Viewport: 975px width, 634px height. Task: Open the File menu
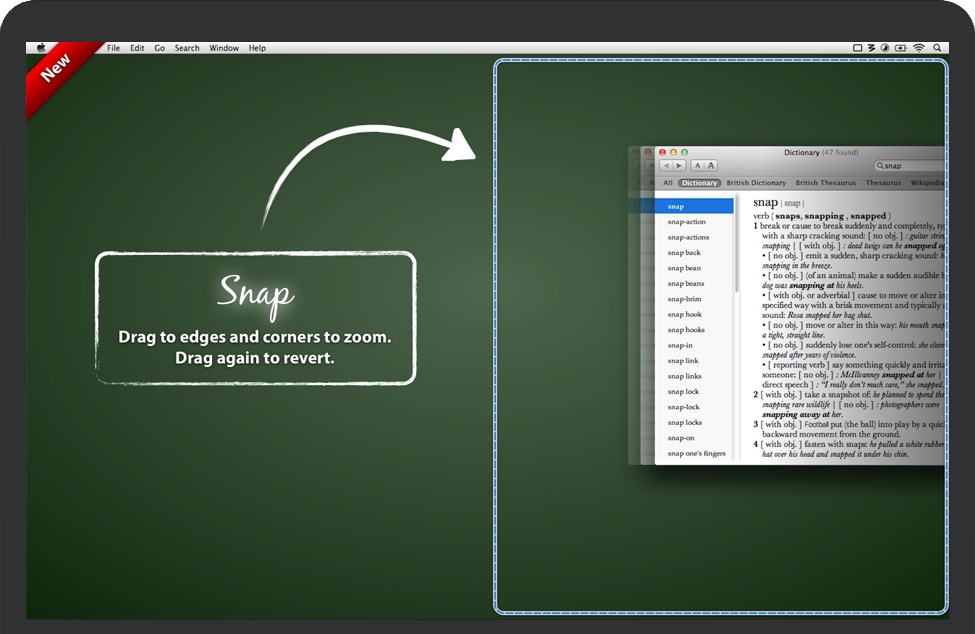tap(113, 48)
